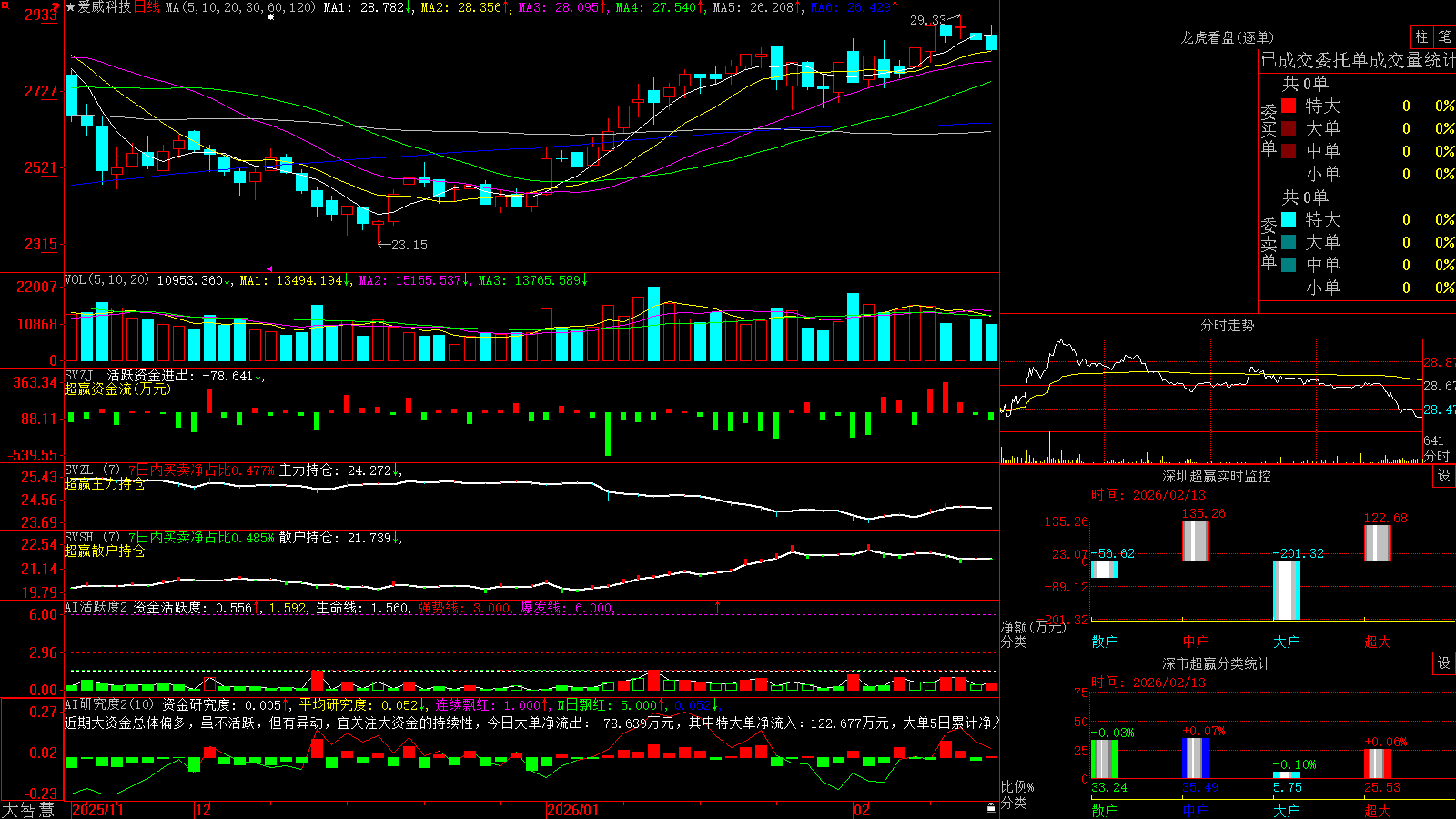Click the dark red 大单 swatch under 委买单

[x=1289, y=128]
